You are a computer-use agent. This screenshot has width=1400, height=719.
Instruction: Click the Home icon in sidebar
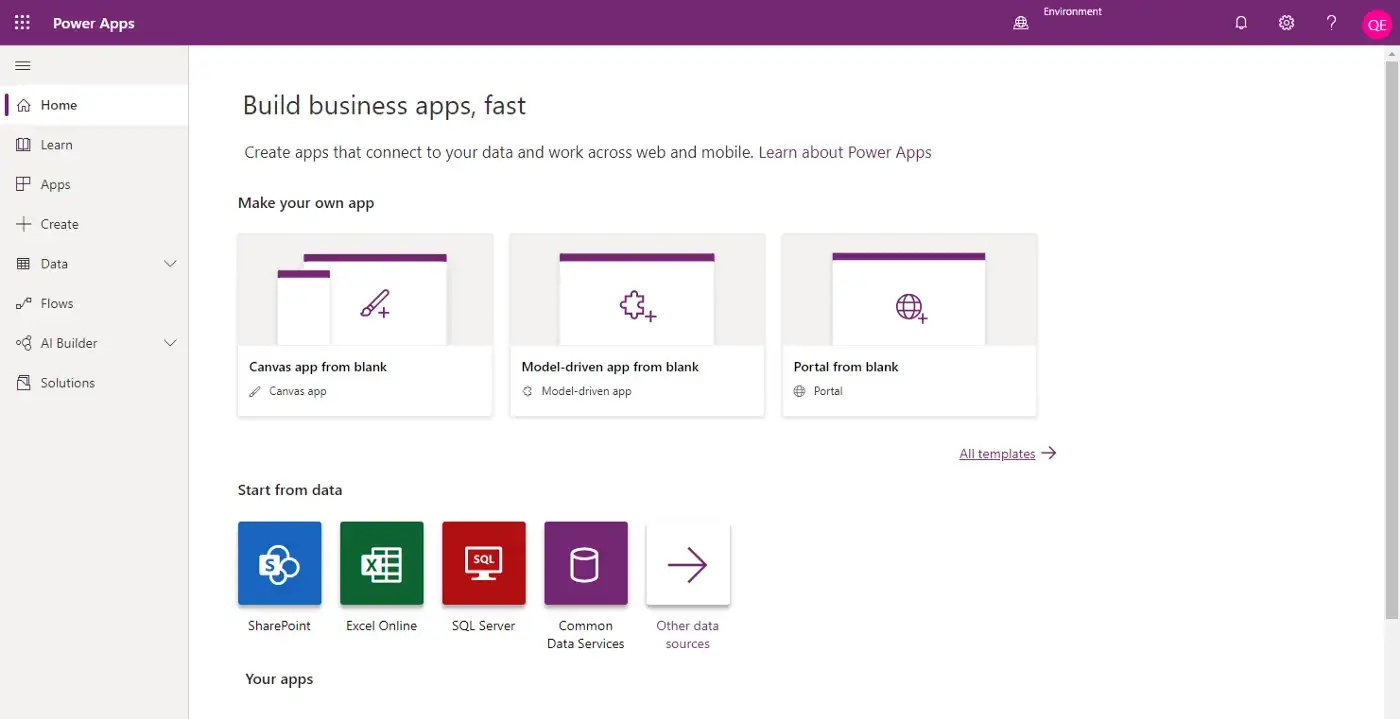coord(24,105)
